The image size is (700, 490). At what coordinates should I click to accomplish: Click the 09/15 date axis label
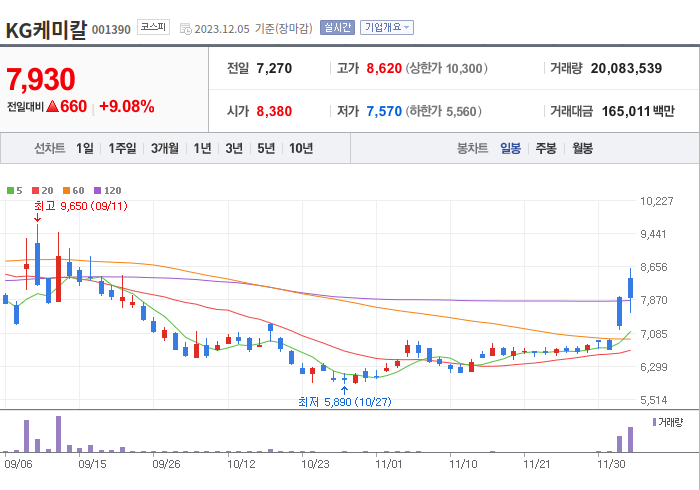92,464
